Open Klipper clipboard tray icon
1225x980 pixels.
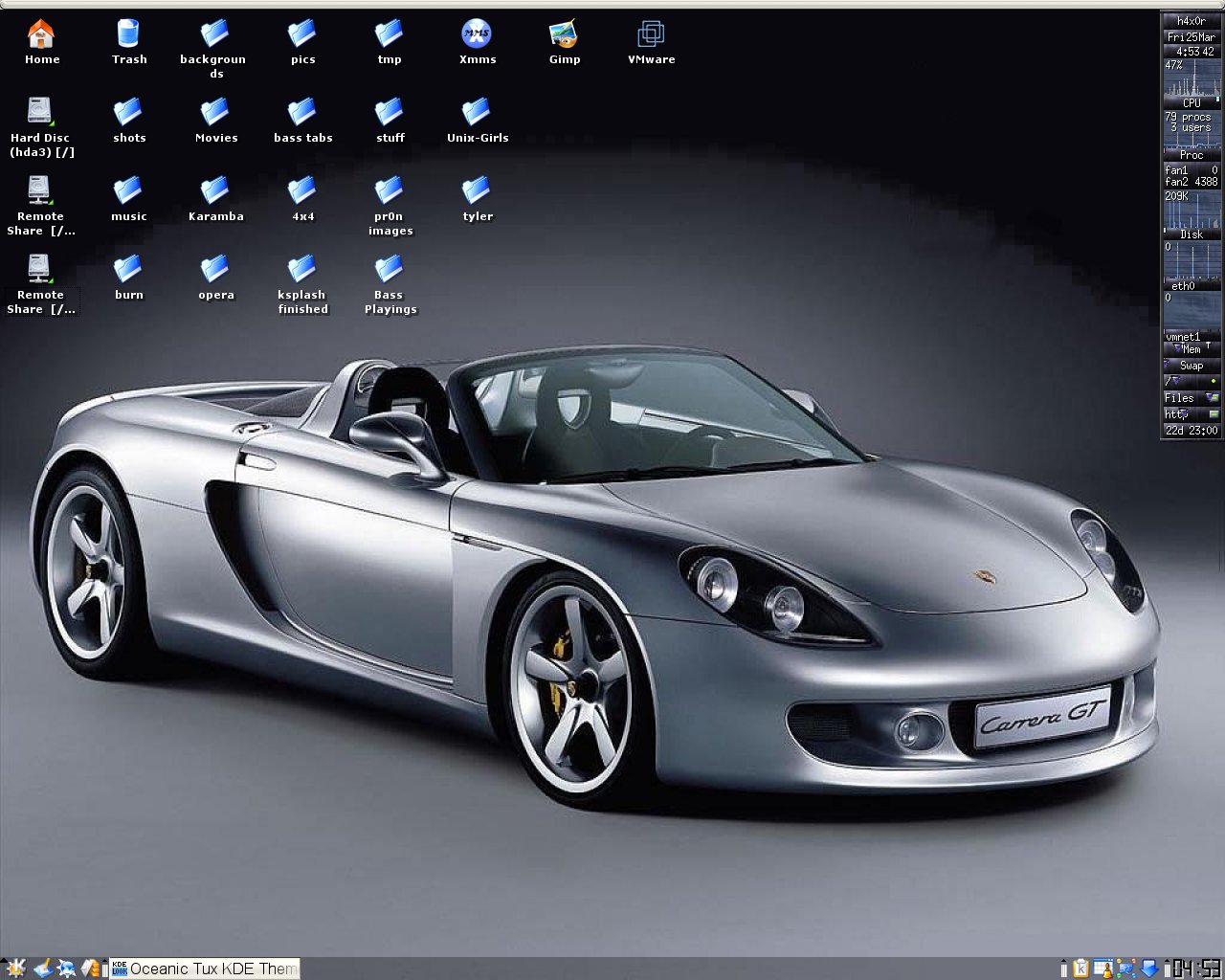(1080, 969)
